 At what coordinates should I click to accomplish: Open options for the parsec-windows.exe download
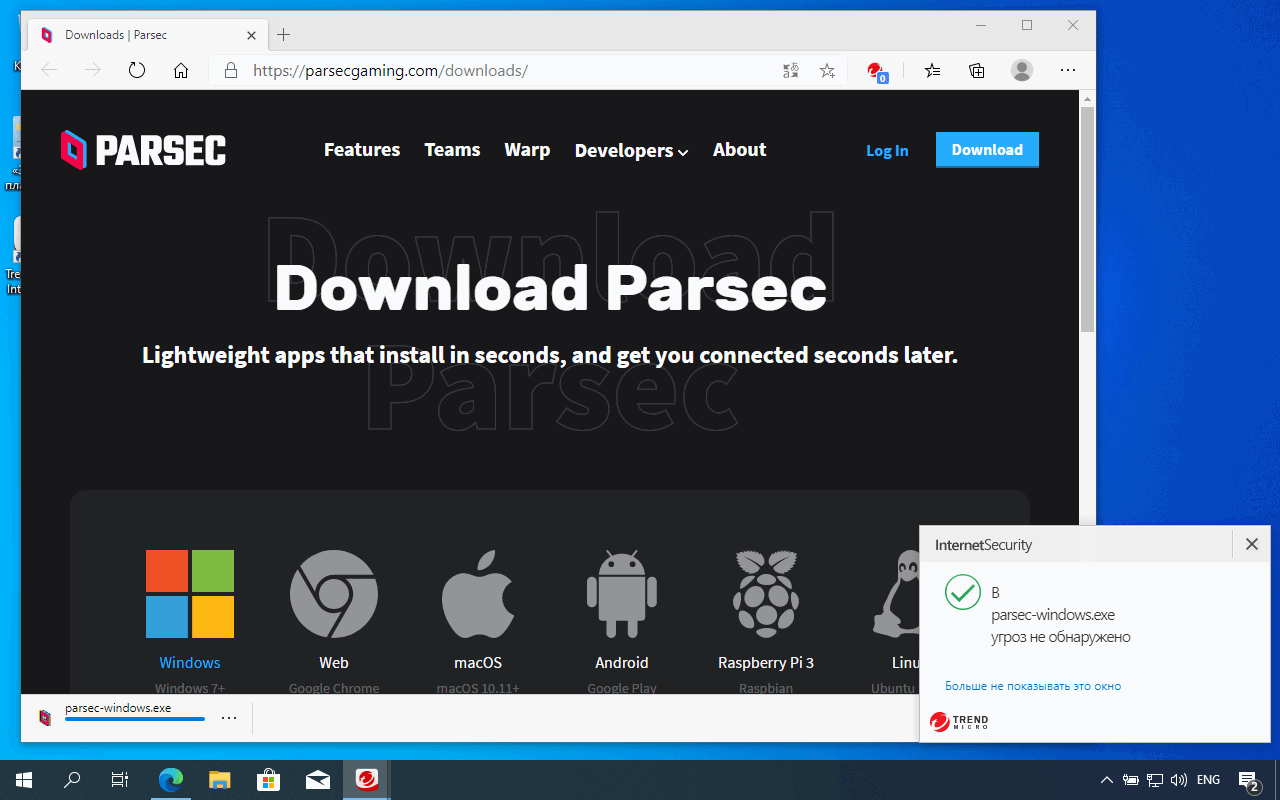(x=229, y=718)
